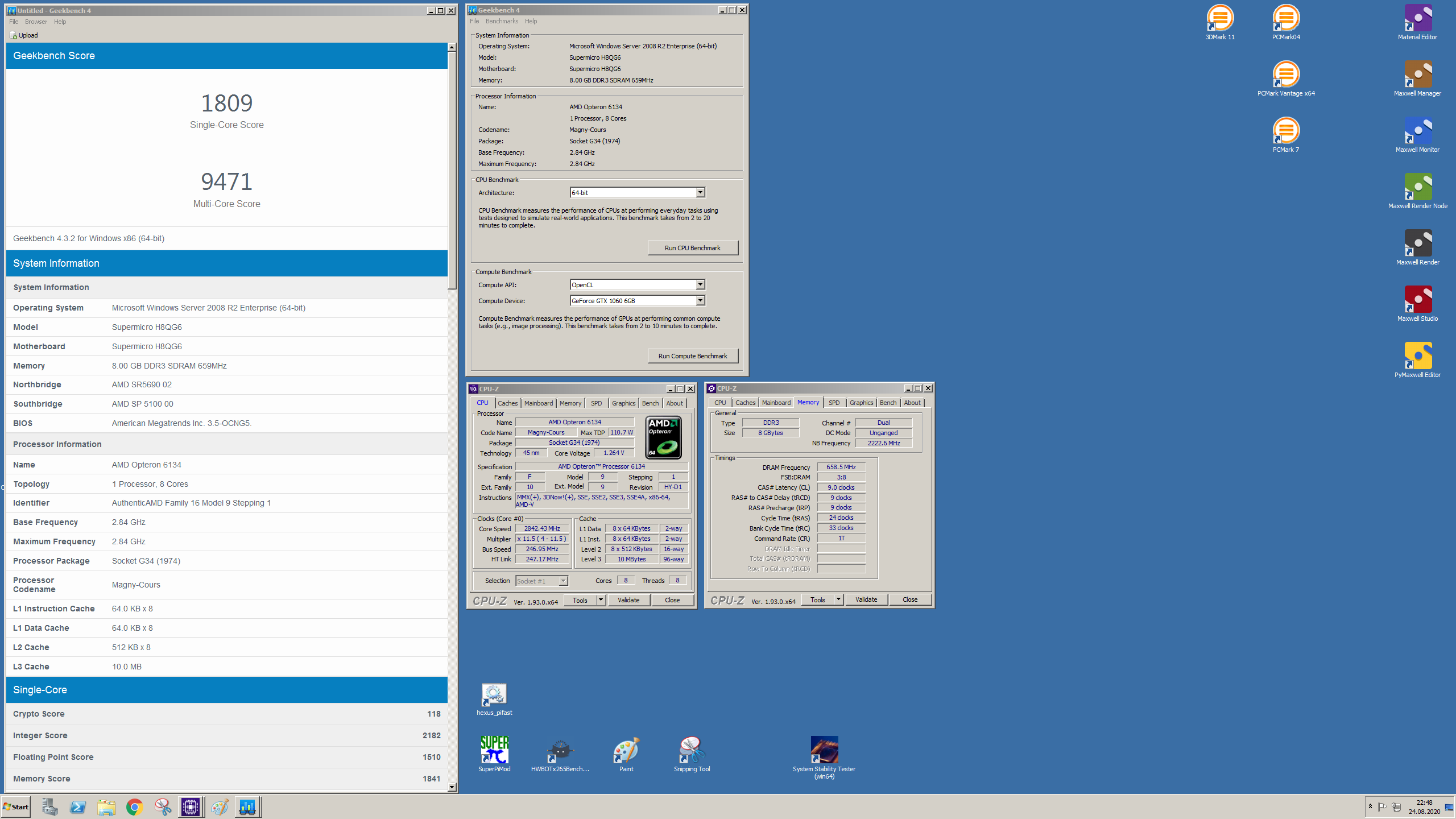
Task: Click the Show Desktop tray icon
Action: 1449,807
